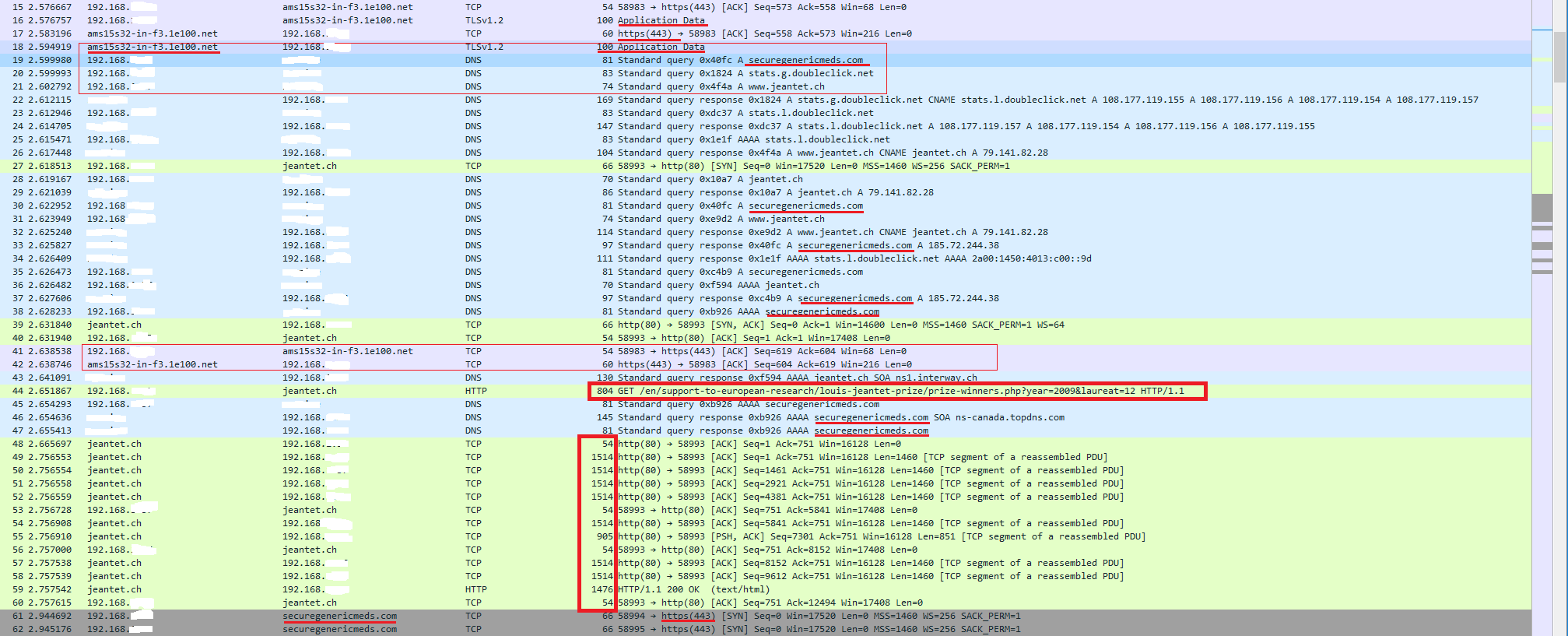The width and height of the screenshot is (1568, 636).
Task: Select packet 44 HTTP GET prize-winners.php request
Action: 766,391
